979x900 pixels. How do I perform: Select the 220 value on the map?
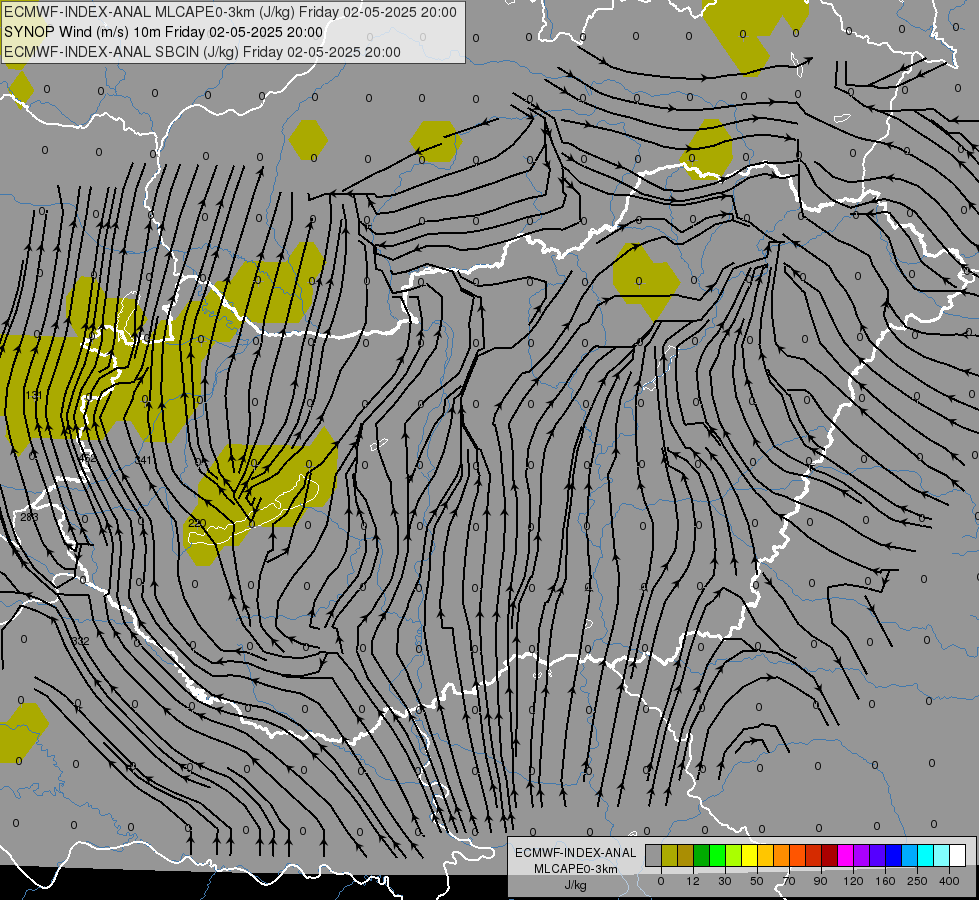pyautogui.click(x=197, y=523)
